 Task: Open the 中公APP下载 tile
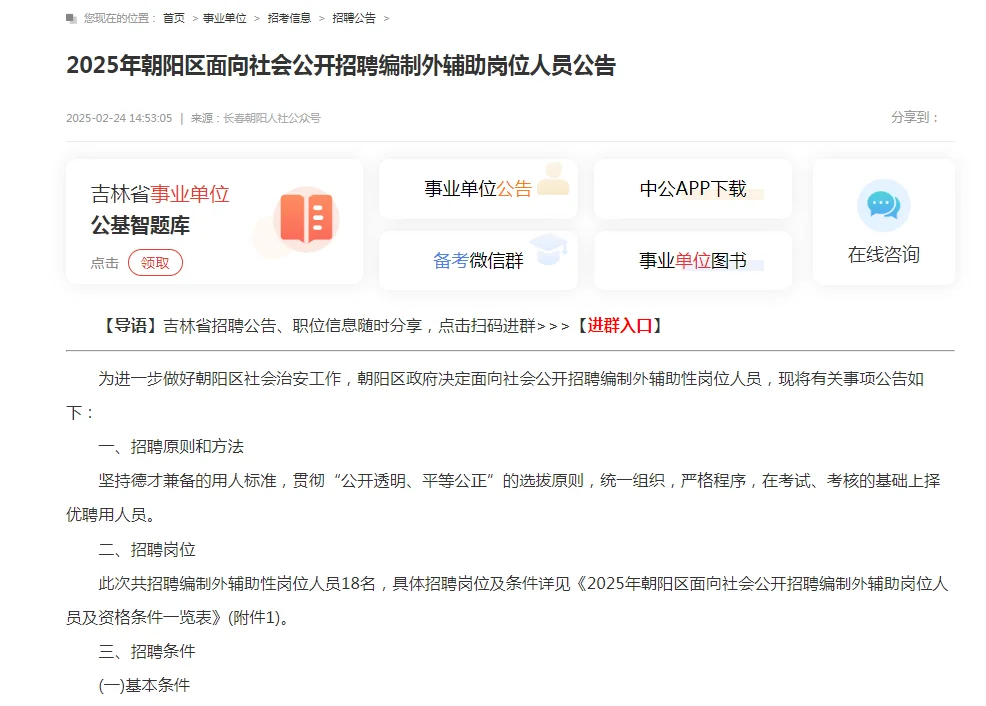click(693, 188)
